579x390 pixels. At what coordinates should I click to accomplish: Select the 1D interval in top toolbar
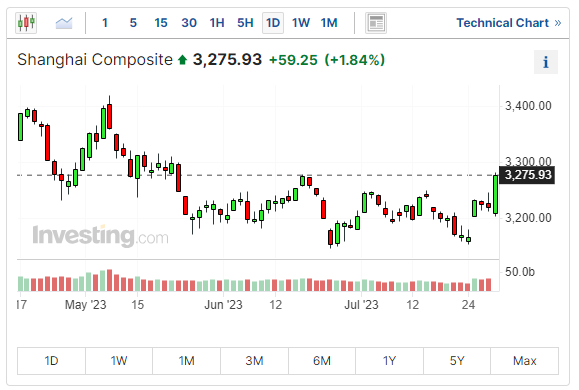(x=273, y=23)
